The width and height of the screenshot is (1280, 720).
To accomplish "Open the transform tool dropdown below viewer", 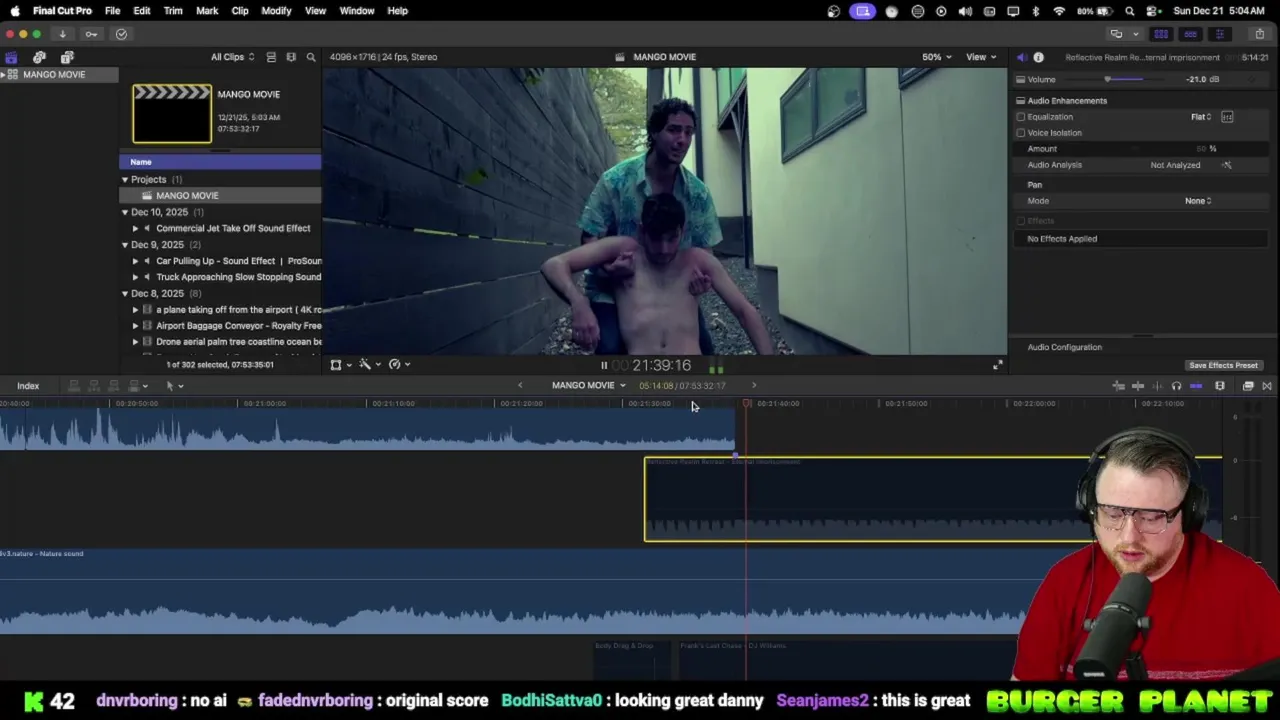I will coord(341,365).
